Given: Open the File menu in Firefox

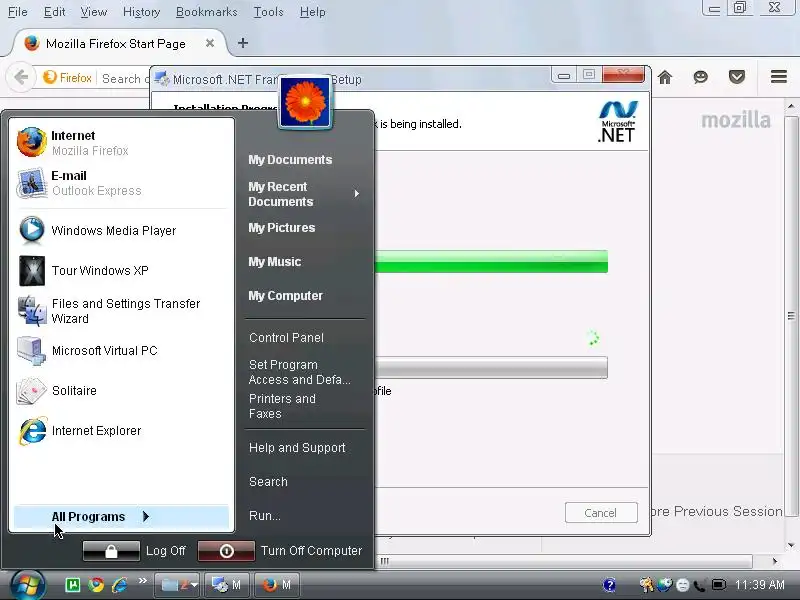Looking at the screenshot, I should coord(18,12).
